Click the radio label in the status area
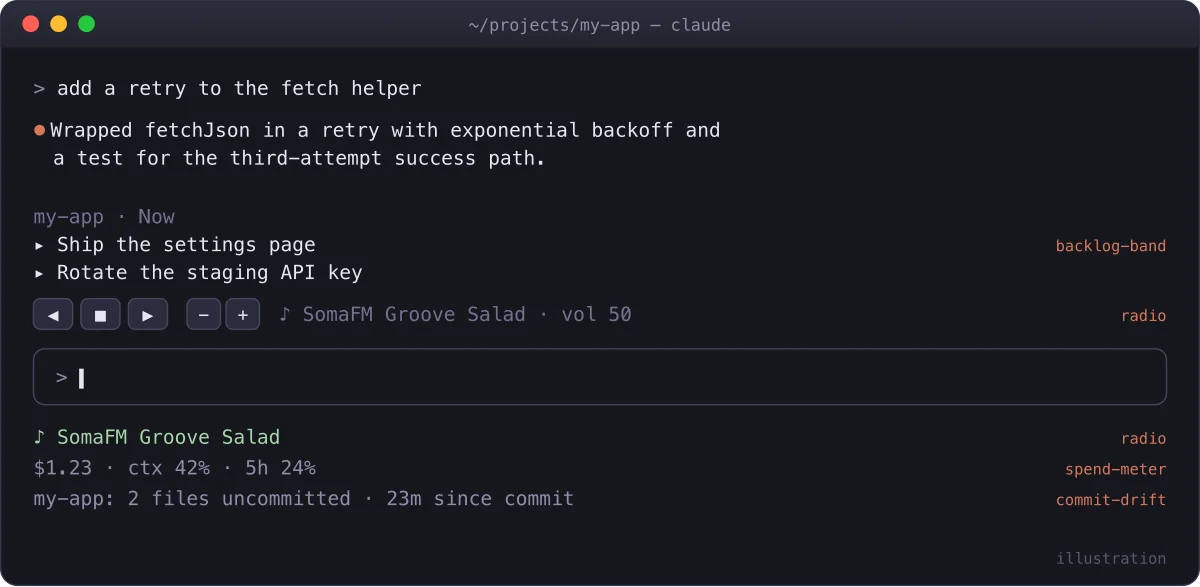The width and height of the screenshot is (1200, 587). (1144, 438)
